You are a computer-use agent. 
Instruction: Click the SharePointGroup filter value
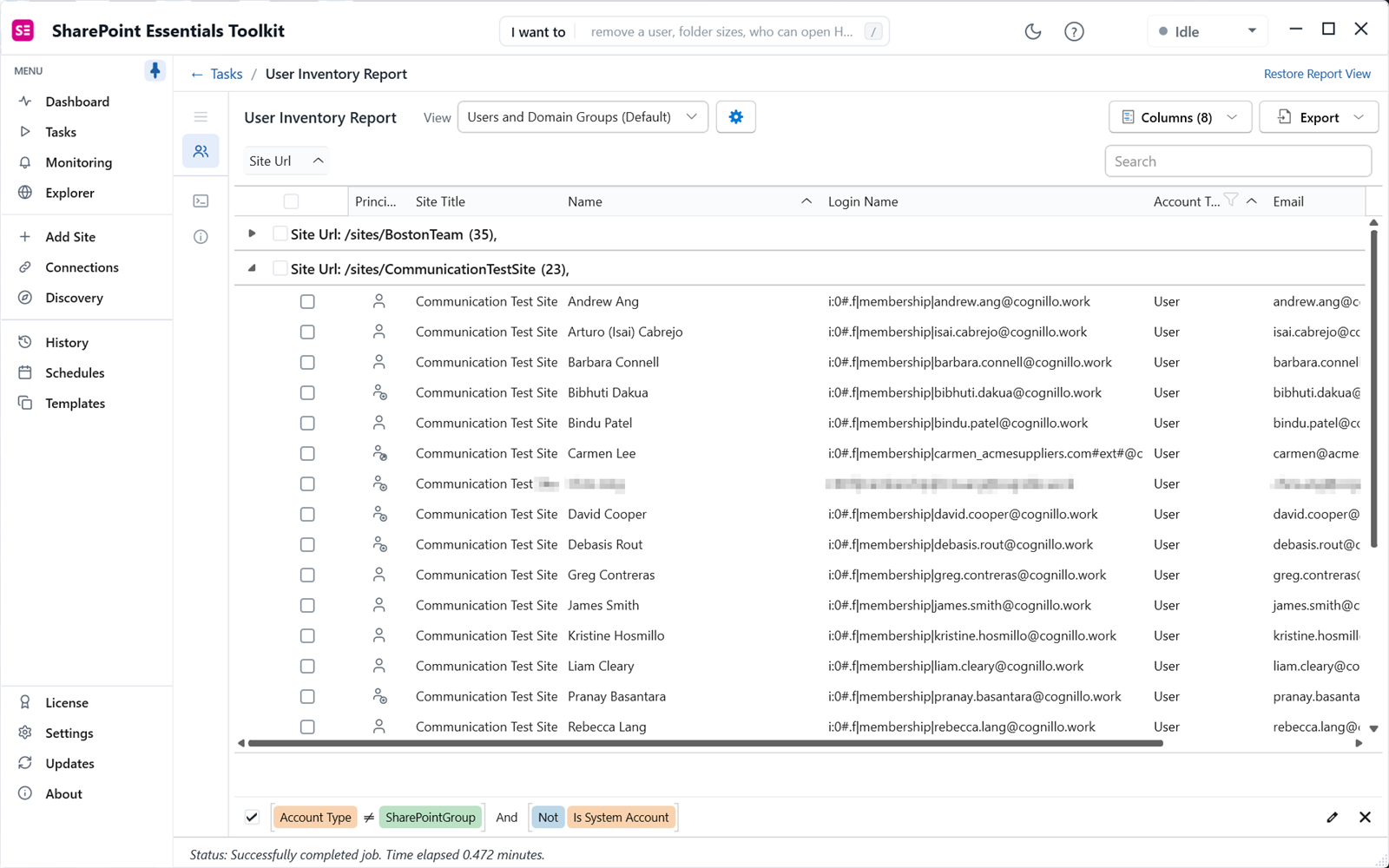coord(431,817)
